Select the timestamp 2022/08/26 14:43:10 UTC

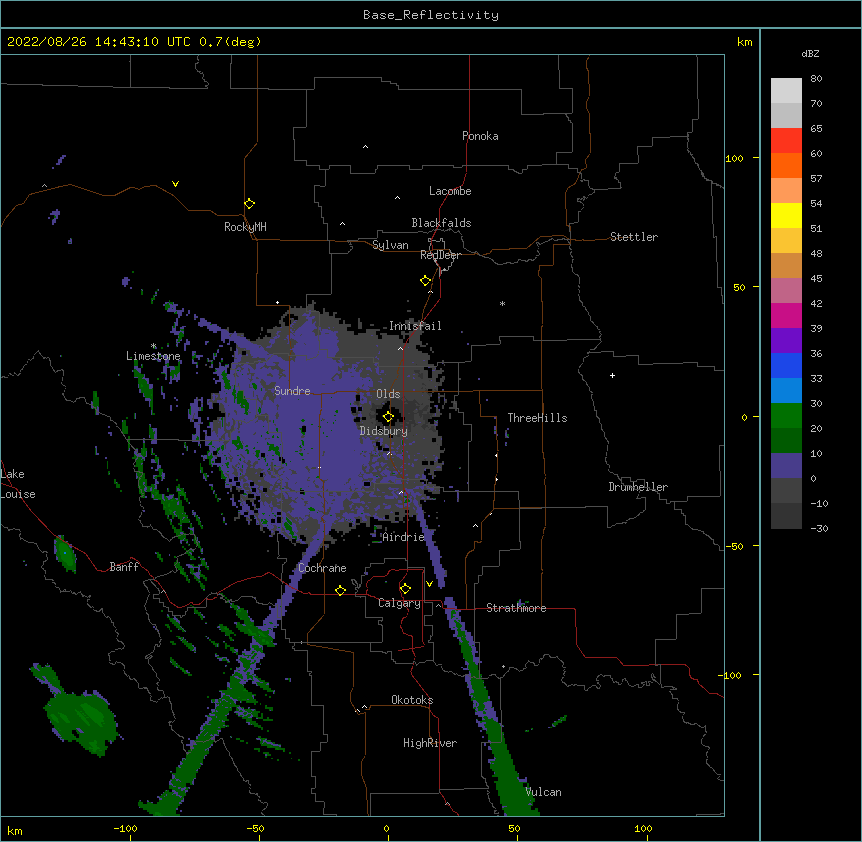point(98,42)
